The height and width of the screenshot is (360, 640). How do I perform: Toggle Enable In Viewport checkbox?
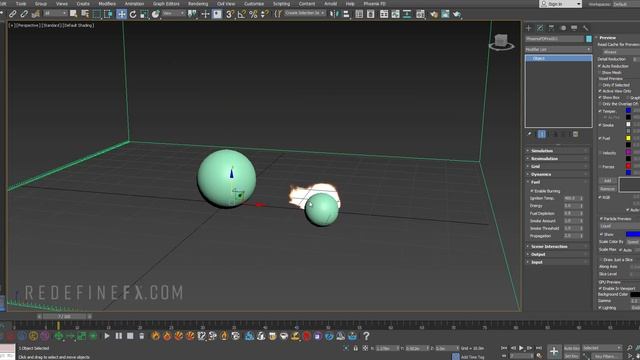coord(600,288)
